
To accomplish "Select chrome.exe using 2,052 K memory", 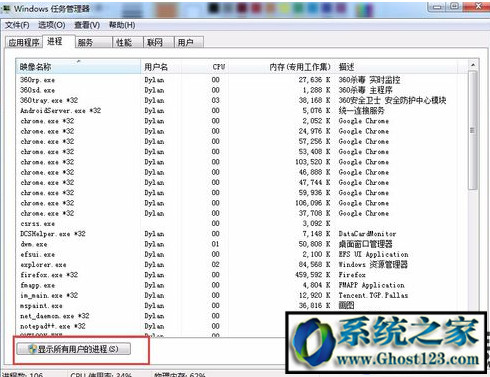I will (x=242, y=121).
